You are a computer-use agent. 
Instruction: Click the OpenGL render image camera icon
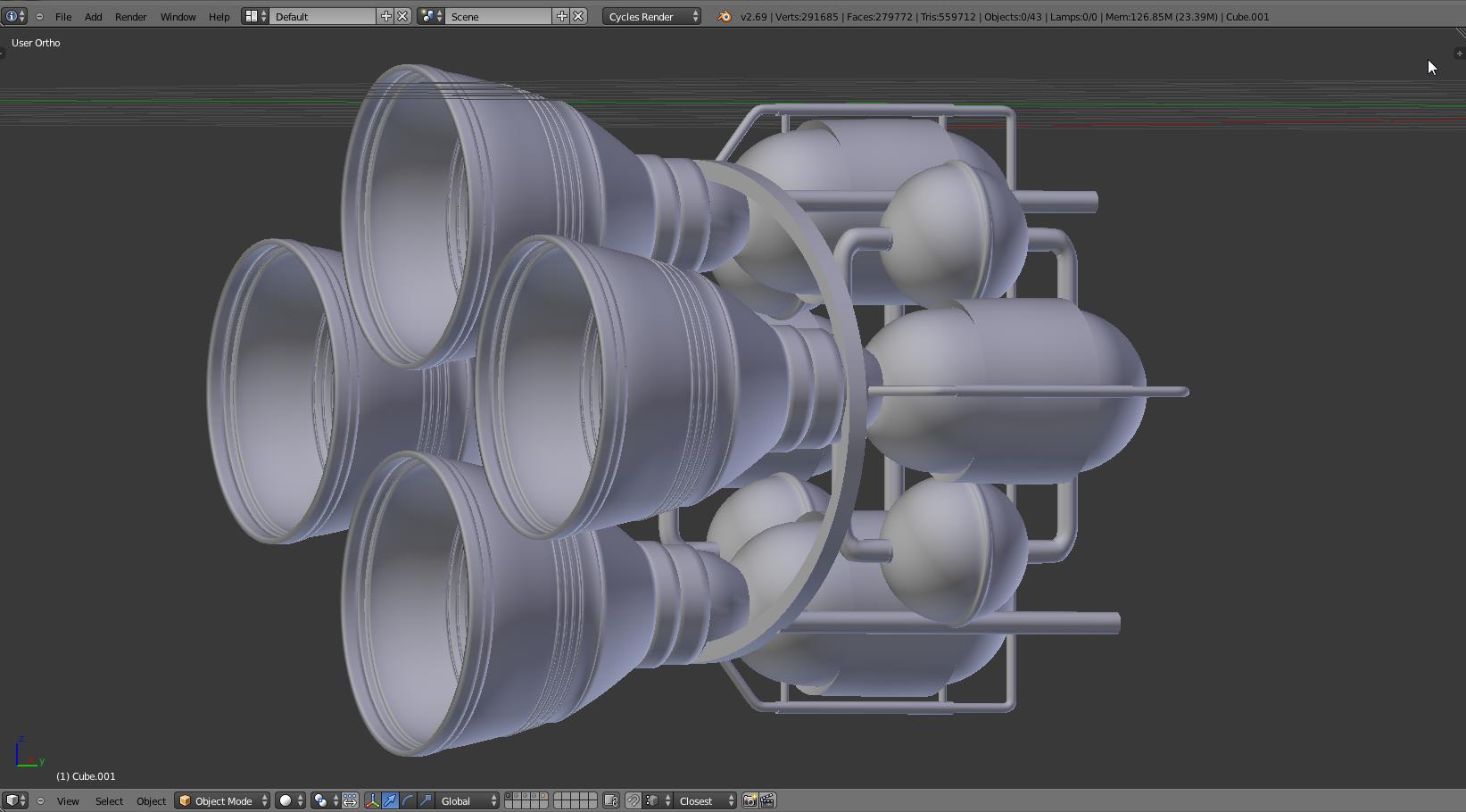point(750,800)
